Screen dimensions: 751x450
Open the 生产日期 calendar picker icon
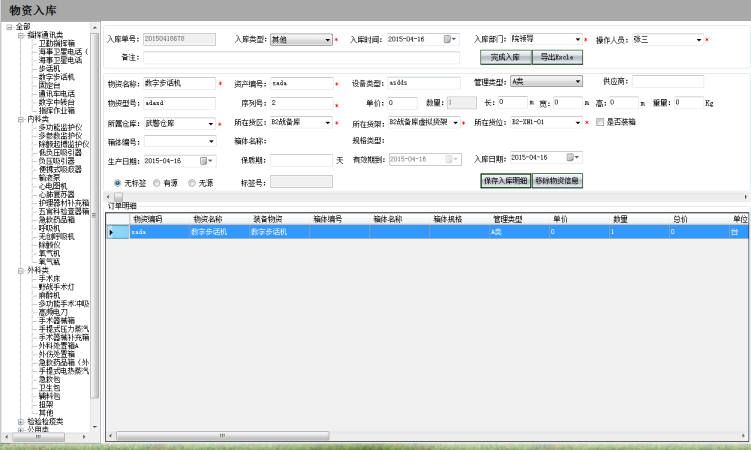click(x=204, y=161)
